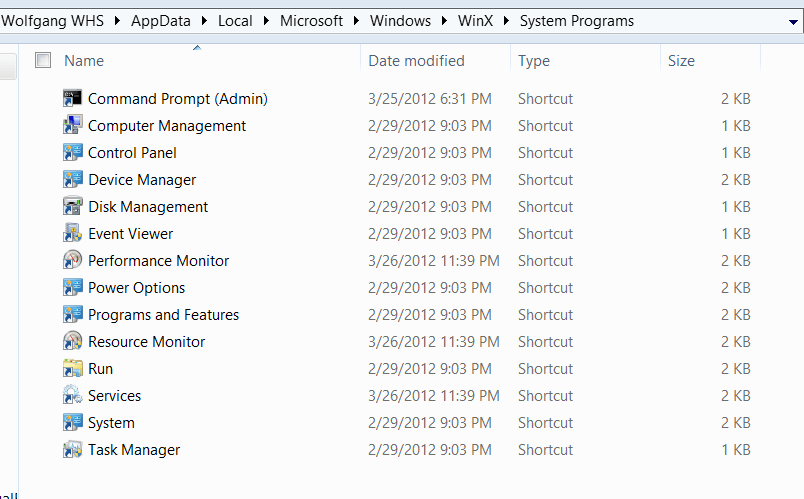Viewport: 804px width, 499px height.
Task: Navigate to the Microsoft breadcrumb folder
Action: [x=311, y=21]
